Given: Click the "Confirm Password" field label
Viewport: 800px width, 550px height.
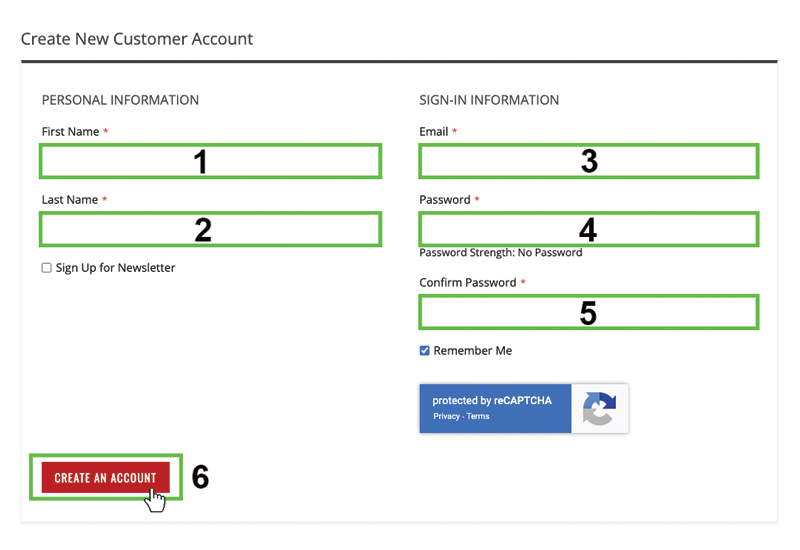Looking at the screenshot, I should tap(467, 283).
